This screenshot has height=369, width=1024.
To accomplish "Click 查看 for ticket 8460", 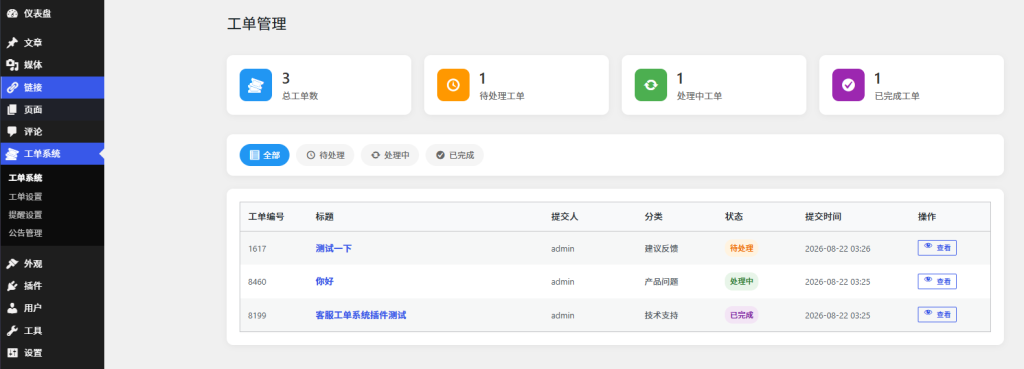I will pyautogui.click(x=937, y=281).
